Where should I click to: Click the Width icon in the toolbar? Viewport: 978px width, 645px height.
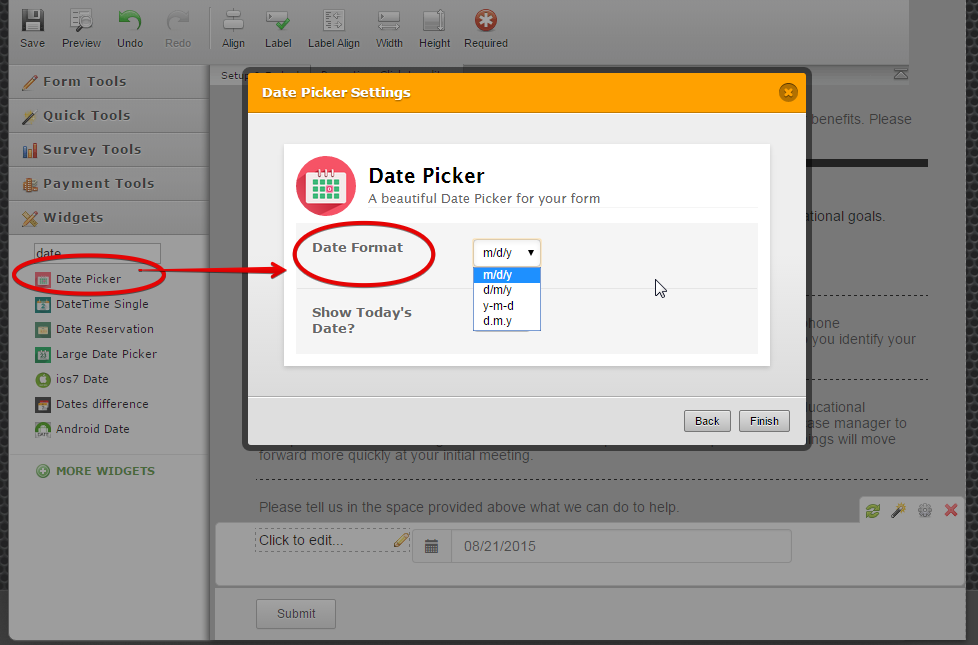(x=389, y=27)
